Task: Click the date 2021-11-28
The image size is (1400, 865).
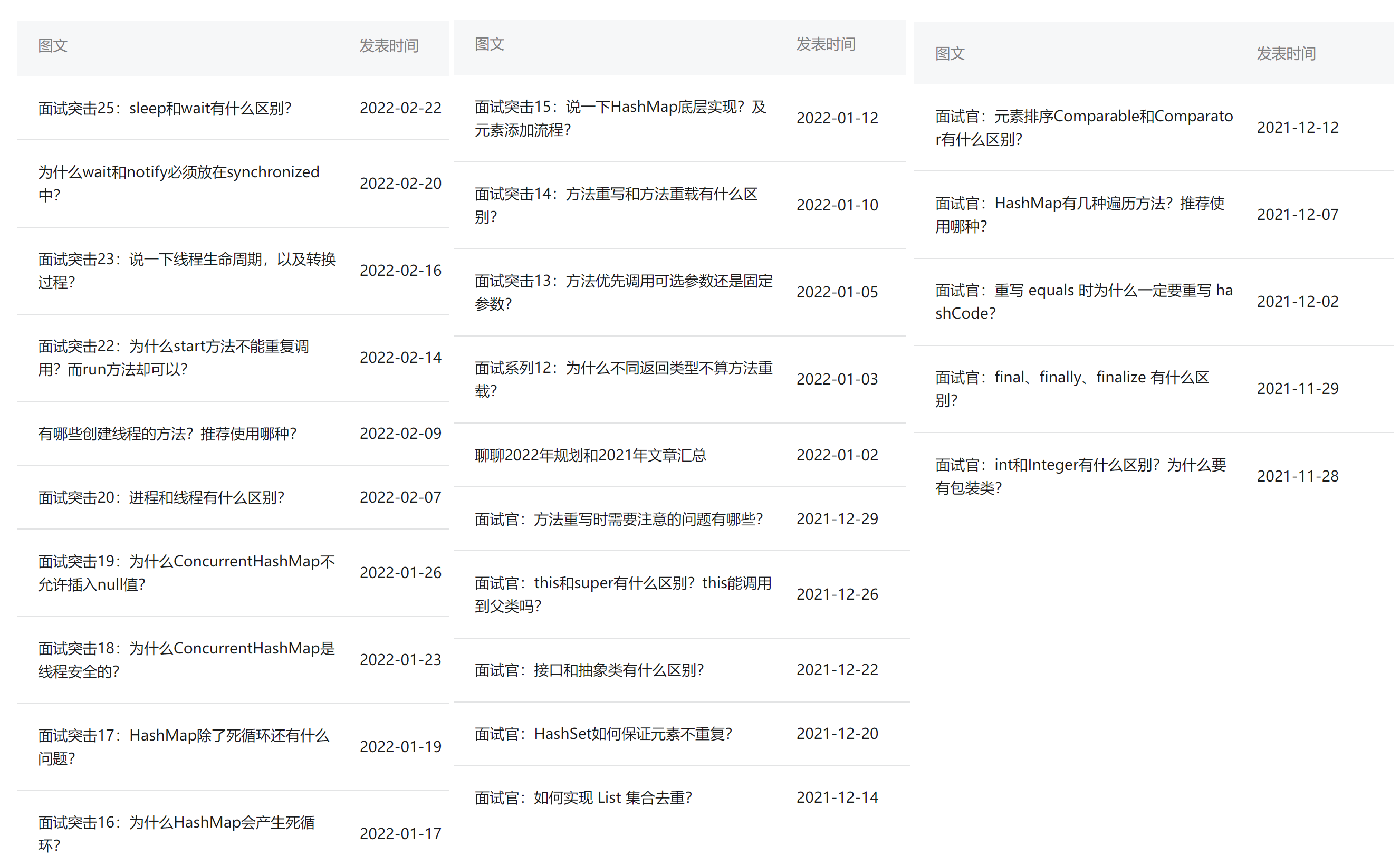Action: (x=1298, y=476)
